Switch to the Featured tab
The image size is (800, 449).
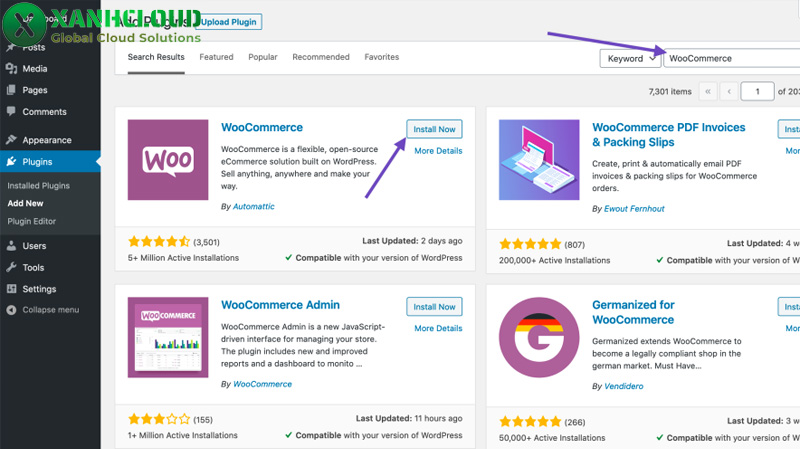[216, 57]
